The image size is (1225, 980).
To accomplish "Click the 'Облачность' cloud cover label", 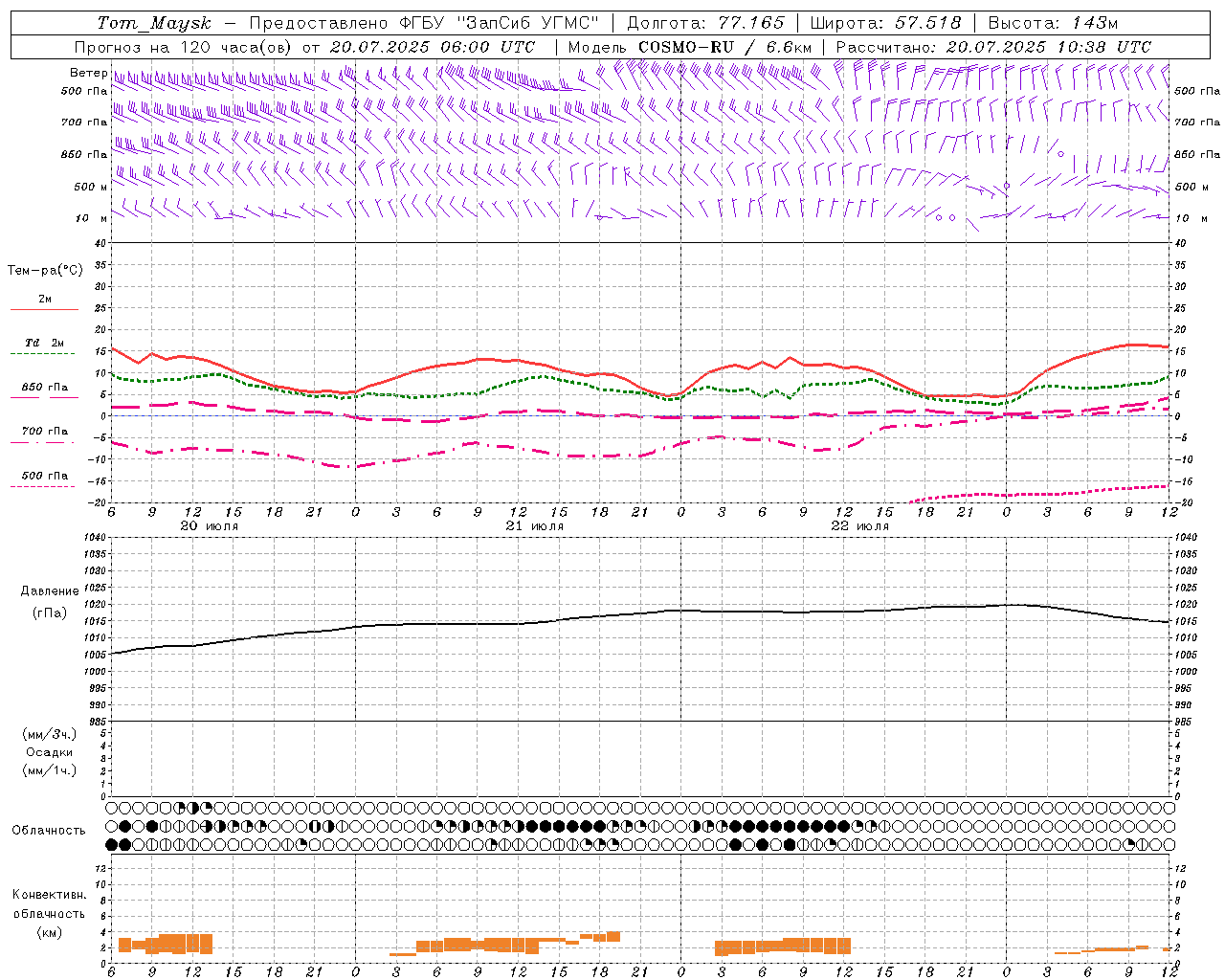I will click(x=49, y=831).
